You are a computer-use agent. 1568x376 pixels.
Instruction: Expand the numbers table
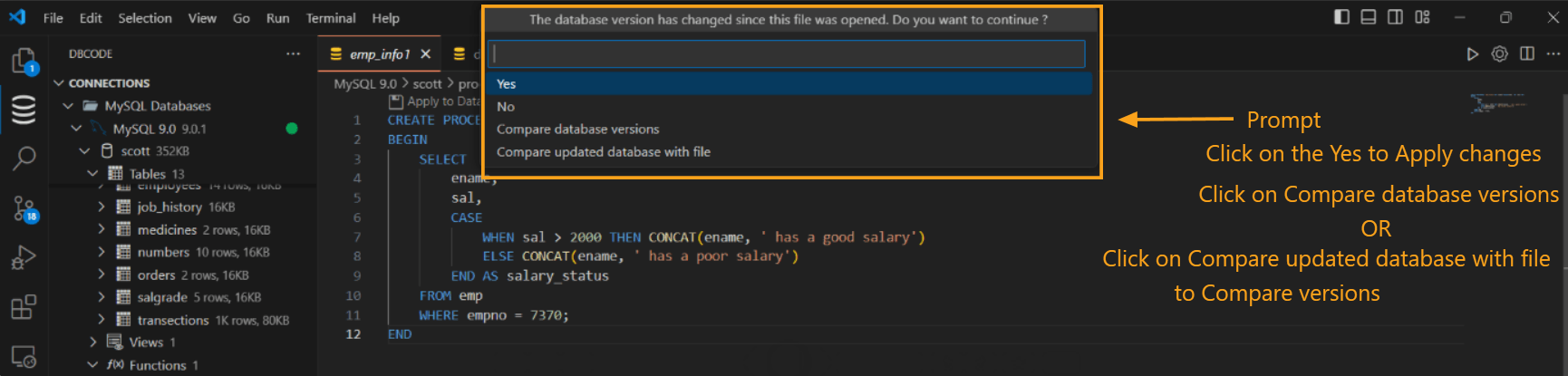click(102, 252)
